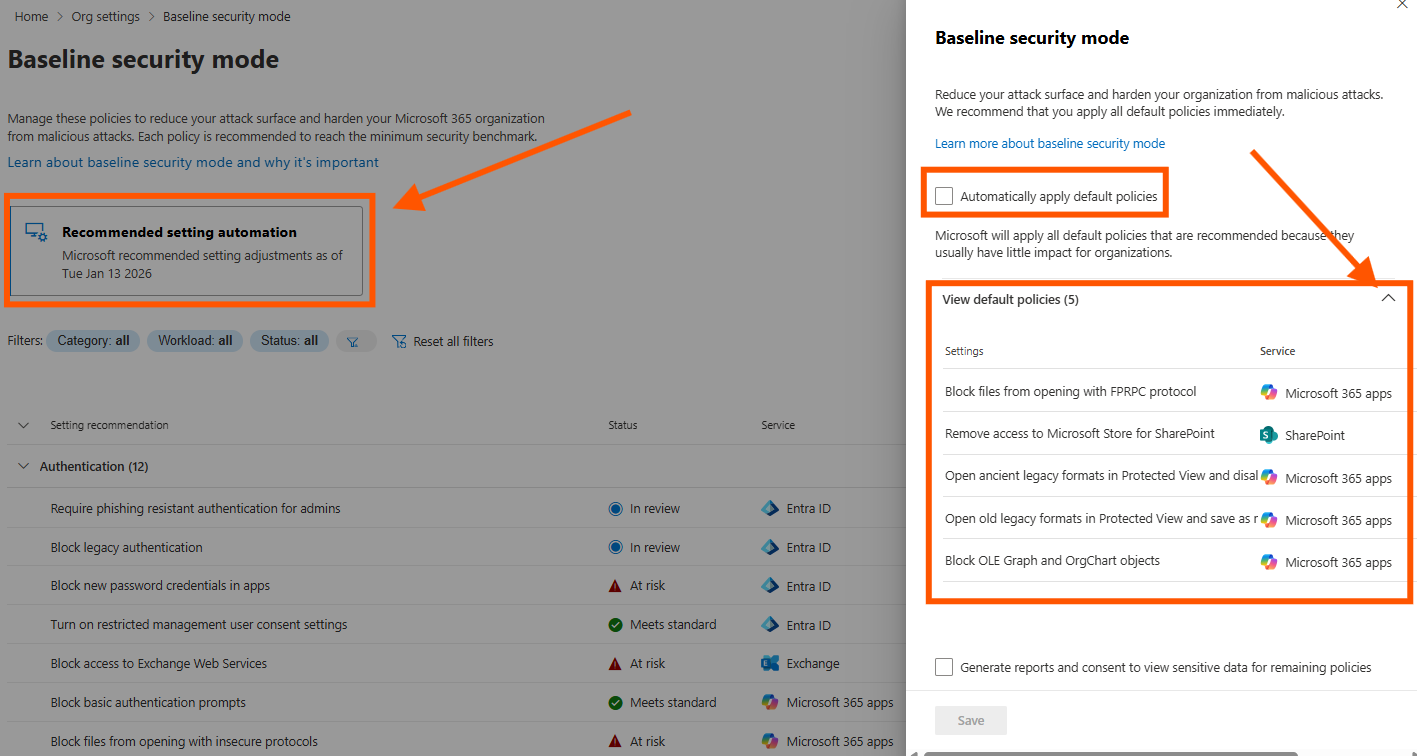
Task: Open the Learn about baseline security mode link
Action: pos(193,162)
